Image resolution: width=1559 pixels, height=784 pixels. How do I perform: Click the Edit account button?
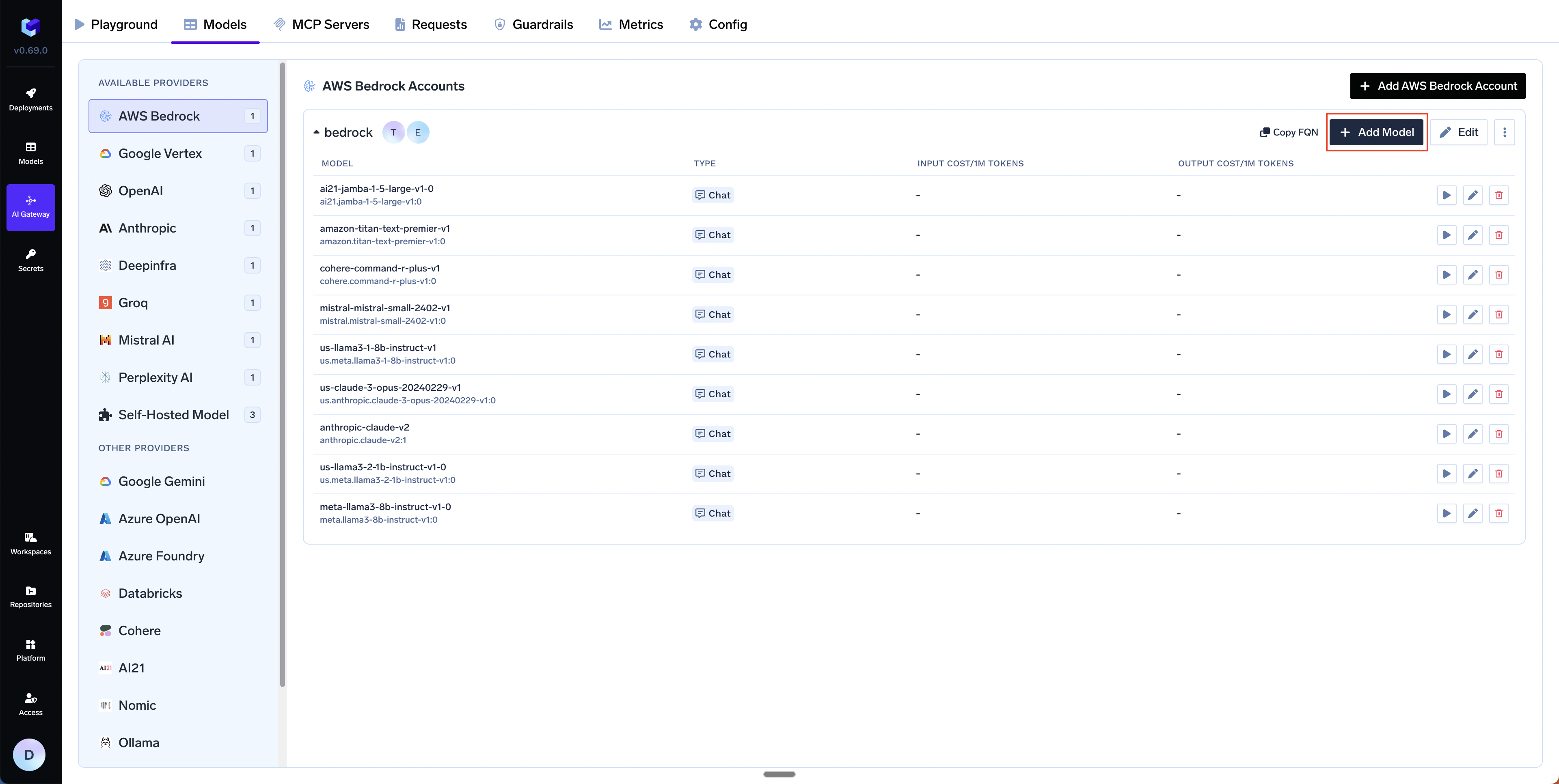point(1459,132)
